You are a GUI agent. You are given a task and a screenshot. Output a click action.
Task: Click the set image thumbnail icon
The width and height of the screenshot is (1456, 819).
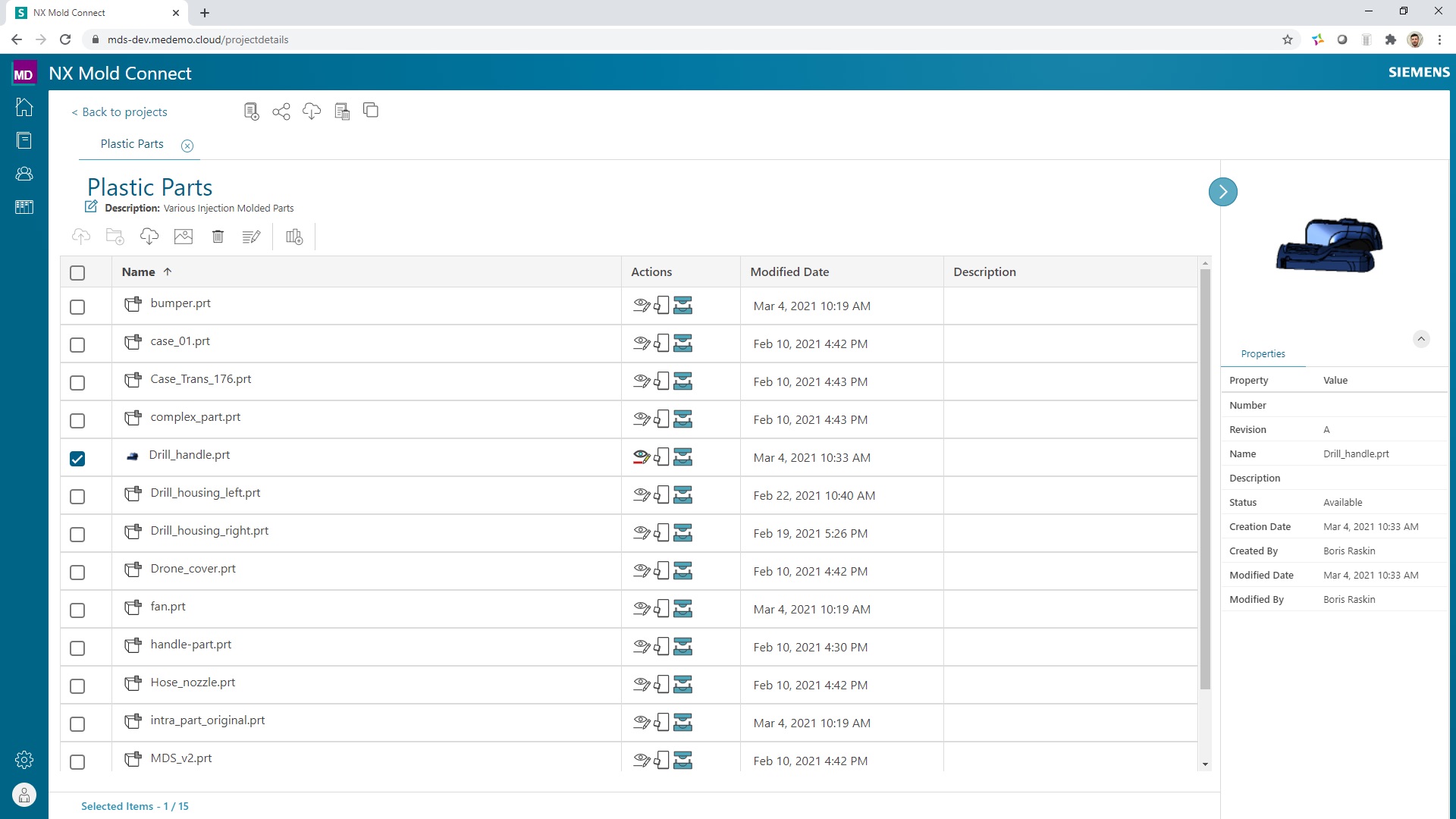tap(184, 237)
